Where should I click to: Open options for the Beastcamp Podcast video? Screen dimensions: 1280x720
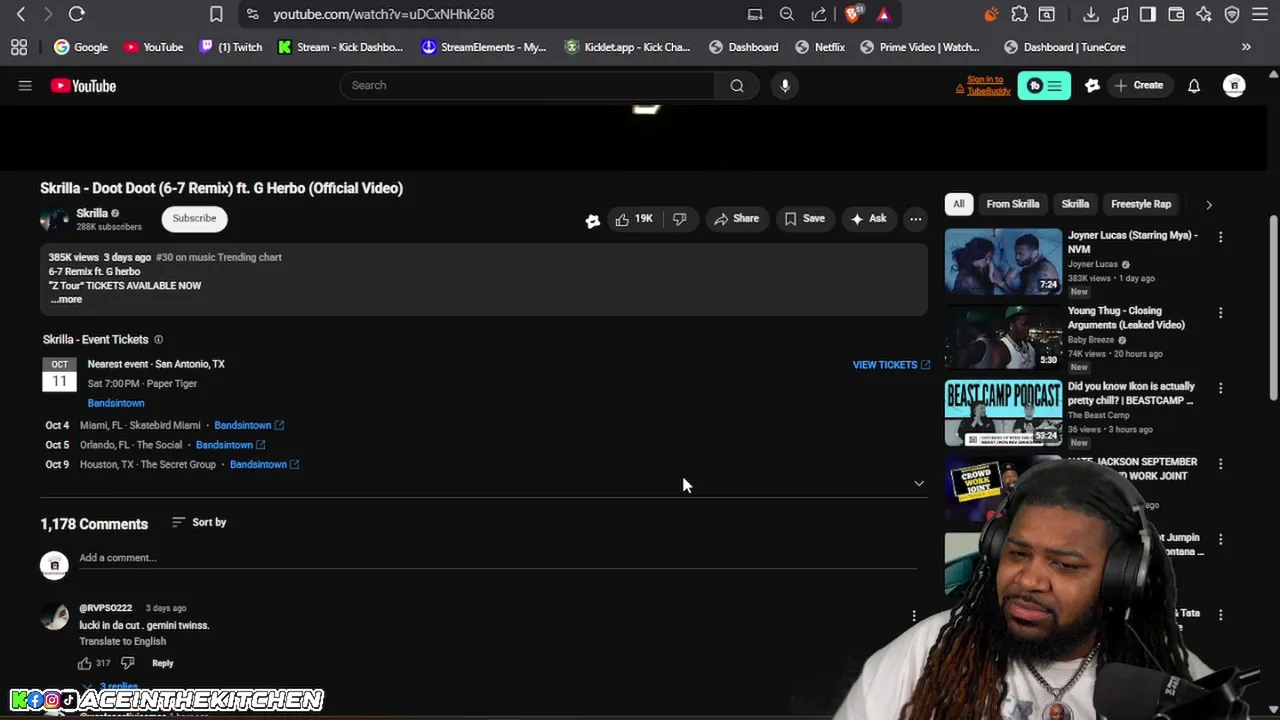pyautogui.click(x=1220, y=388)
